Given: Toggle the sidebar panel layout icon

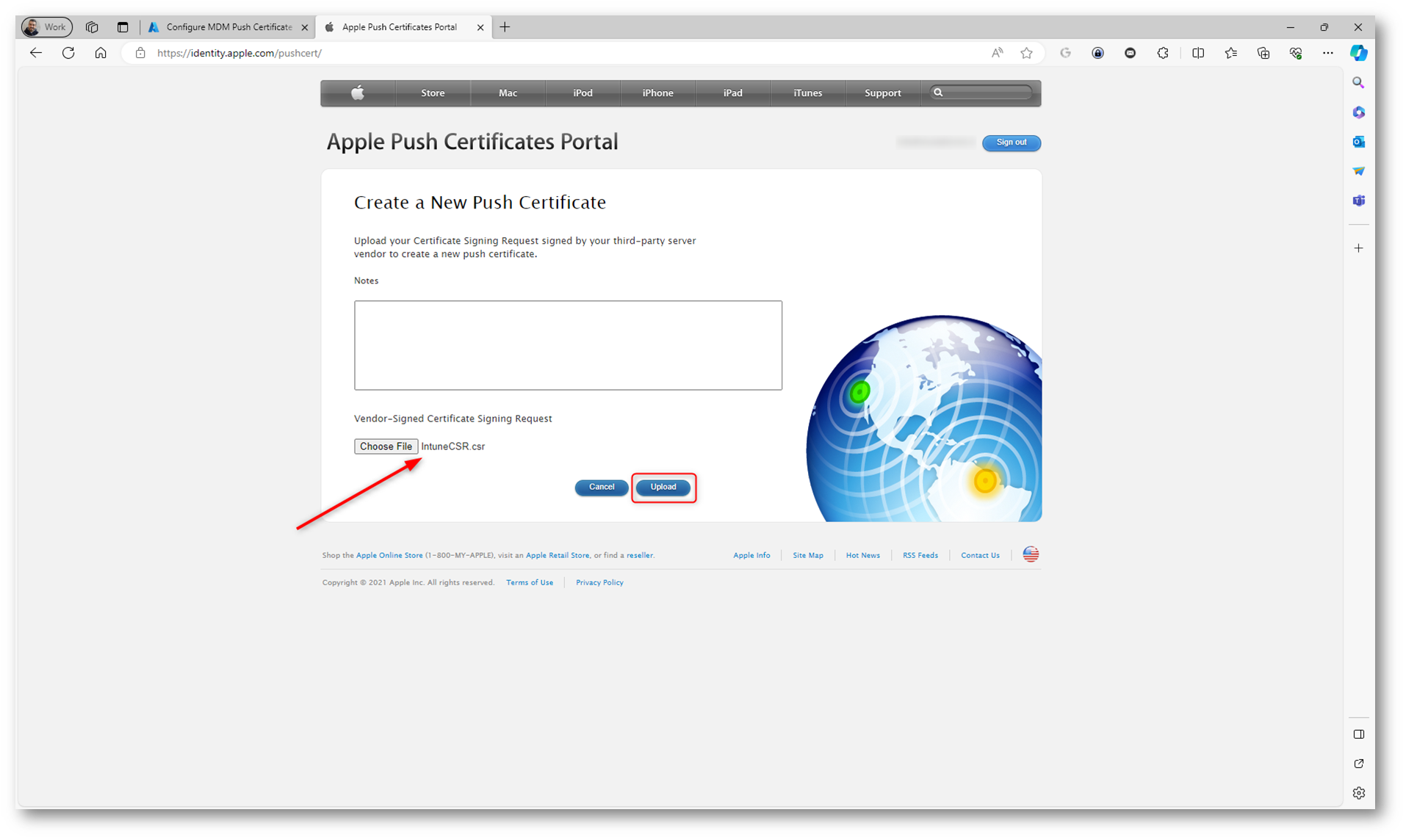Looking at the screenshot, I should pos(1358,734).
